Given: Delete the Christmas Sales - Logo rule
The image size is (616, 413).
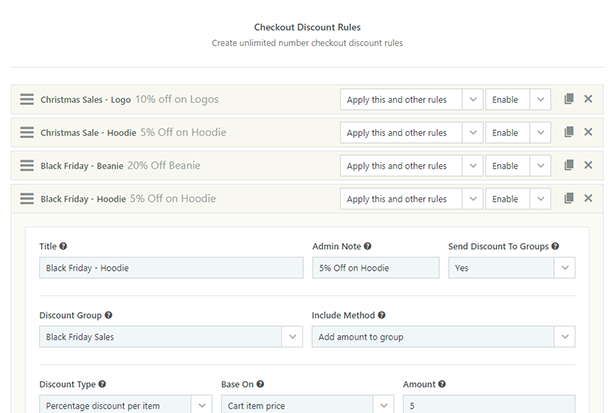Looking at the screenshot, I should 588,99.
